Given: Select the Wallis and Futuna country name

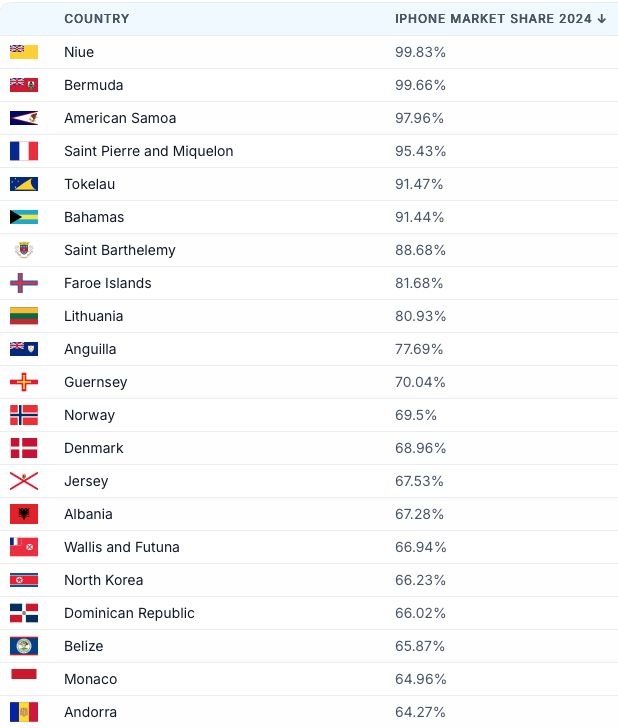Looking at the screenshot, I should 122,547.
